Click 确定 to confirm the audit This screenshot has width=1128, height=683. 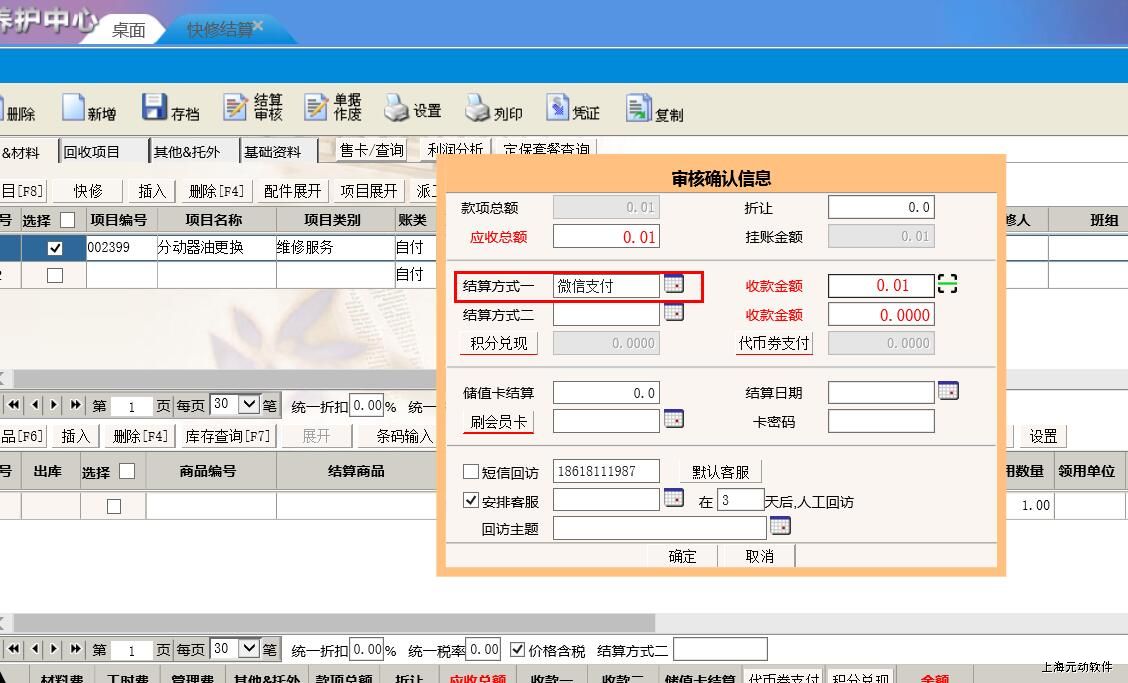tap(682, 556)
